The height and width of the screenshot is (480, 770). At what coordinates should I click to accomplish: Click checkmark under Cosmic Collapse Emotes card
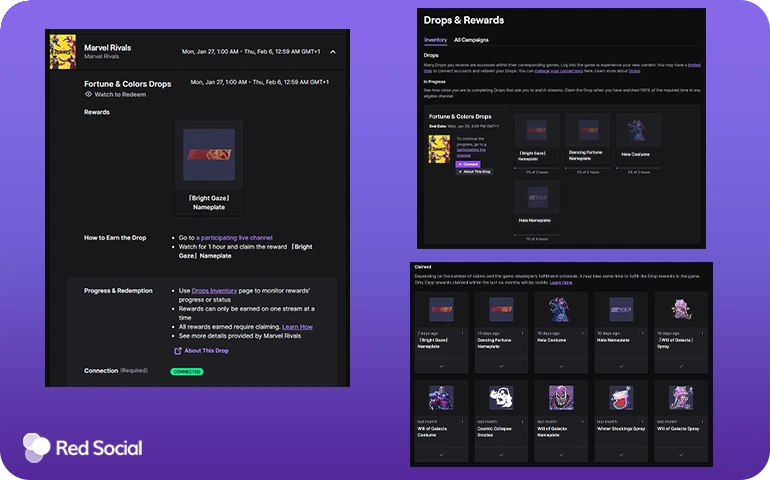pos(501,454)
